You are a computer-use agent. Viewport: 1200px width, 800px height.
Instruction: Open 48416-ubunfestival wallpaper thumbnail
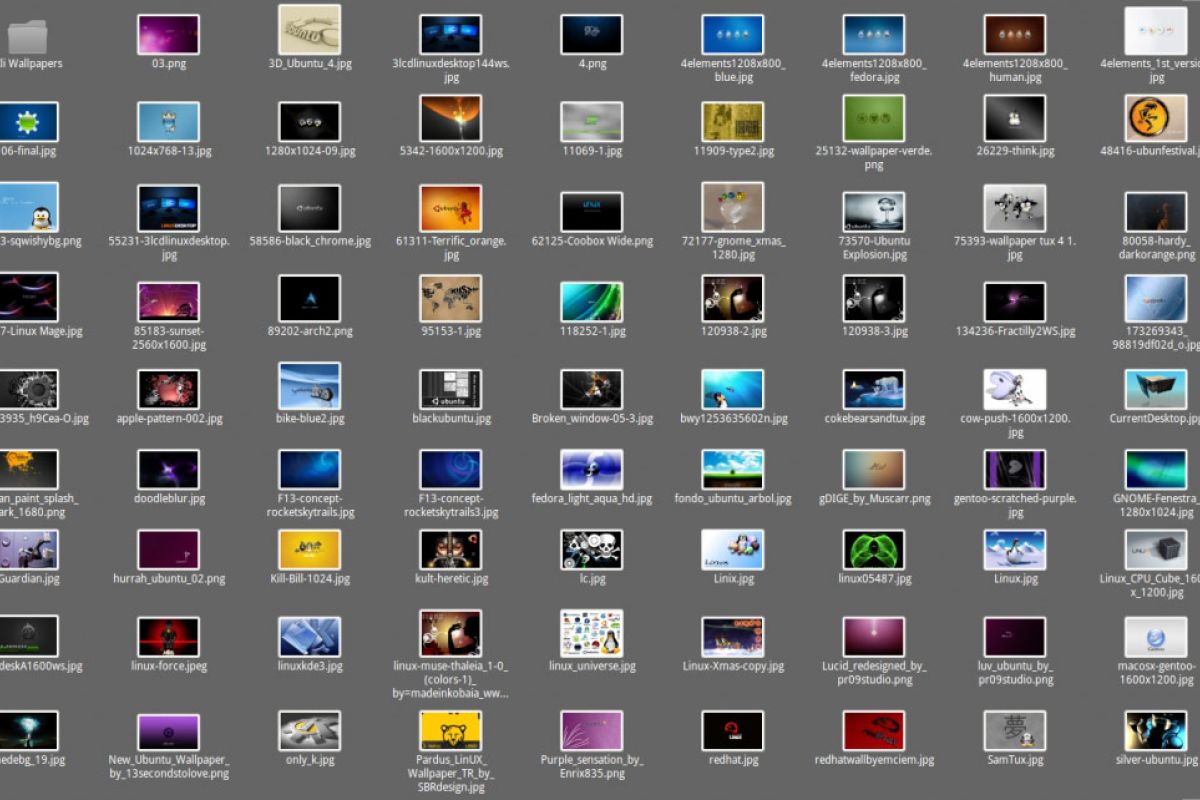(1155, 119)
